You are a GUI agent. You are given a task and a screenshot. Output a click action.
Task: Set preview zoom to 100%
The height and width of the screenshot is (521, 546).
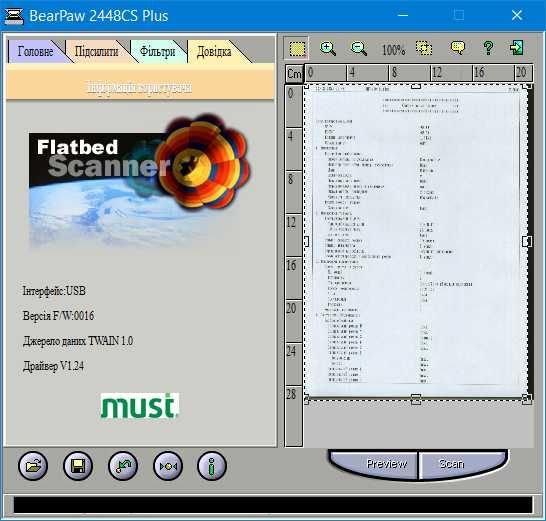(x=393, y=49)
